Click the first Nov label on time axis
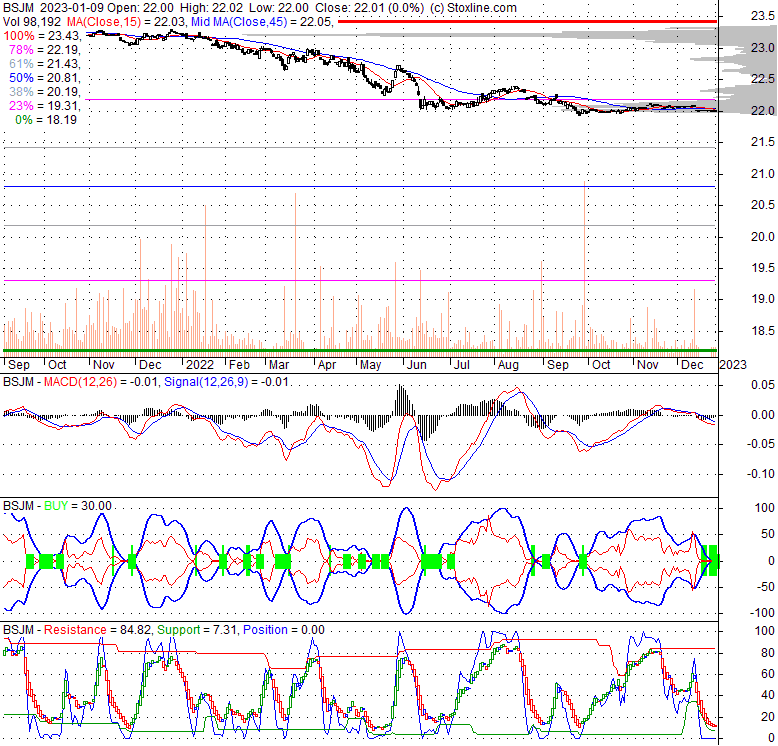The width and height of the screenshot is (778, 746). (x=104, y=365)
